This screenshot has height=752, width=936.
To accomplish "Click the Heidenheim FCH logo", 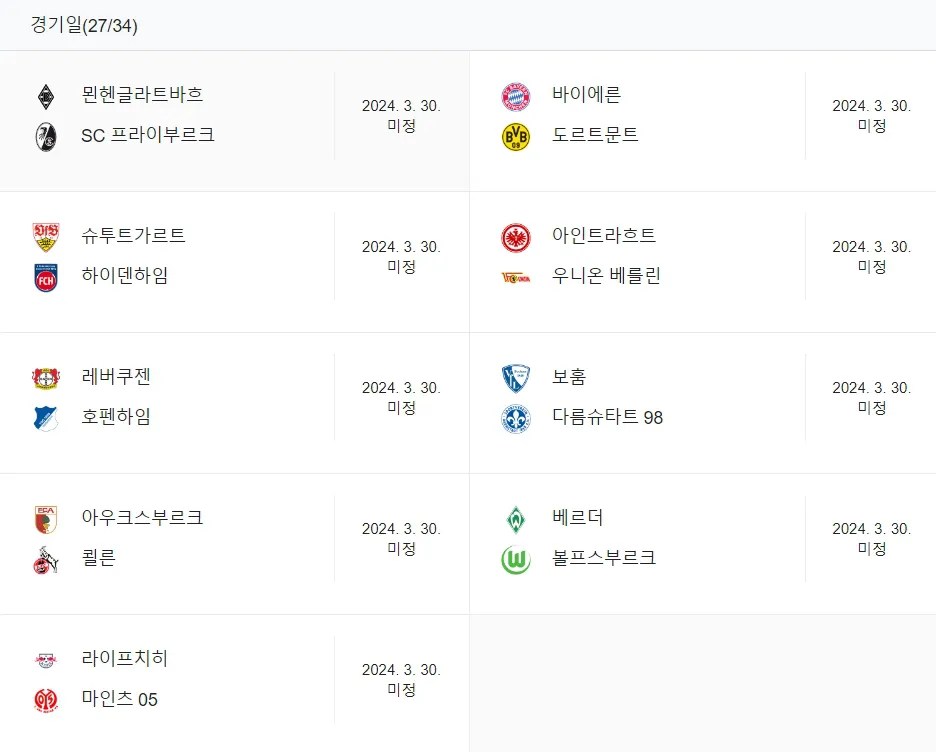I will [x=46, y=278].
